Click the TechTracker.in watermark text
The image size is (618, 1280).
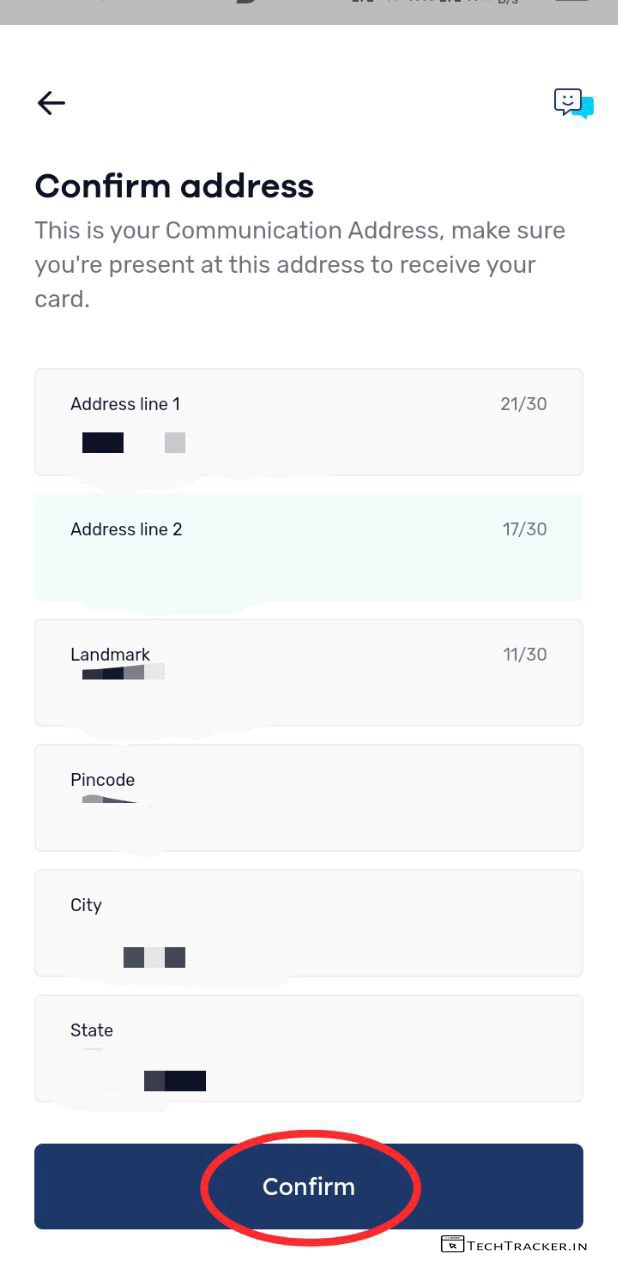527,1246
